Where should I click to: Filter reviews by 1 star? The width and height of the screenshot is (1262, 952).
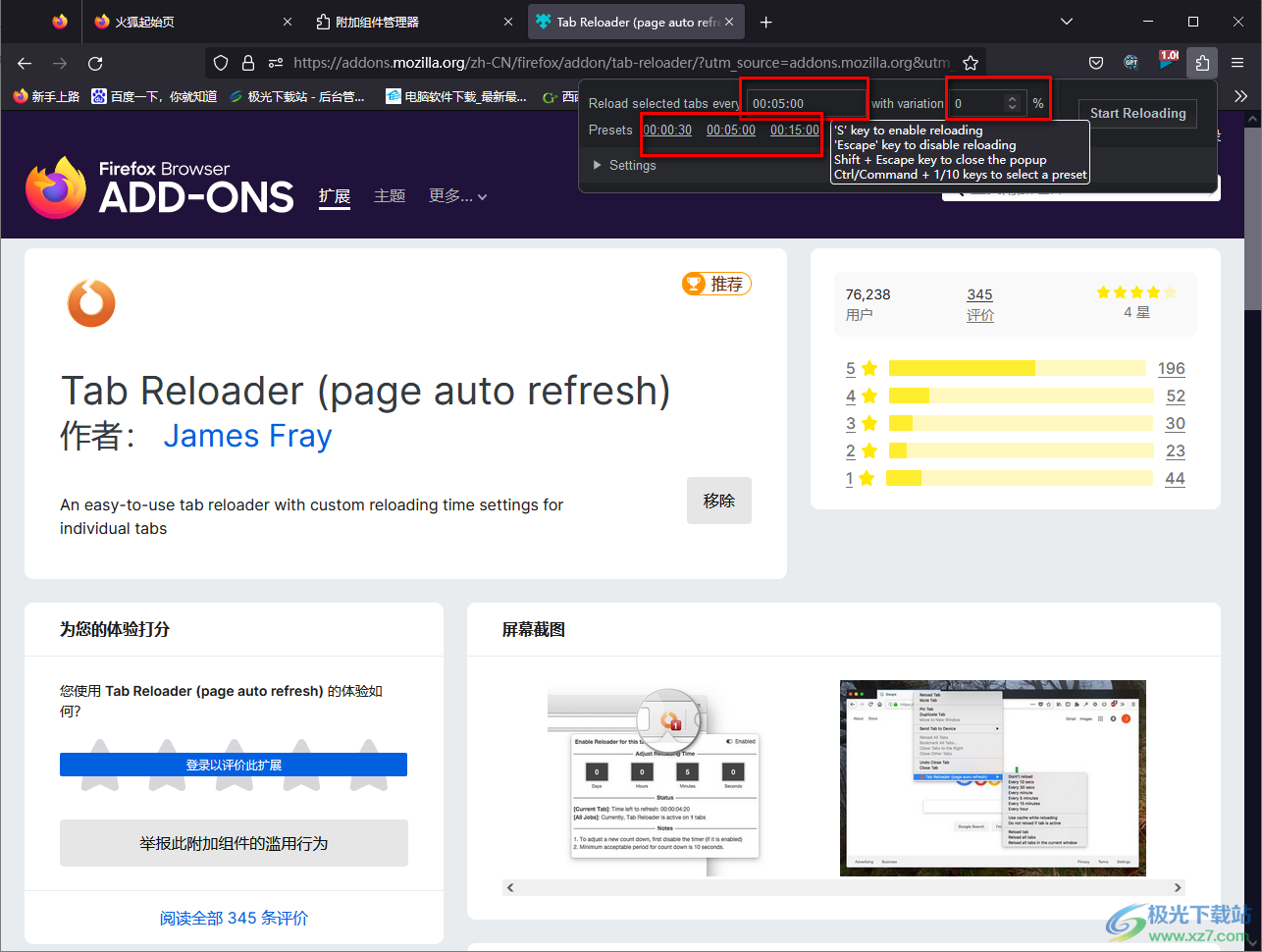click(860, 479)
